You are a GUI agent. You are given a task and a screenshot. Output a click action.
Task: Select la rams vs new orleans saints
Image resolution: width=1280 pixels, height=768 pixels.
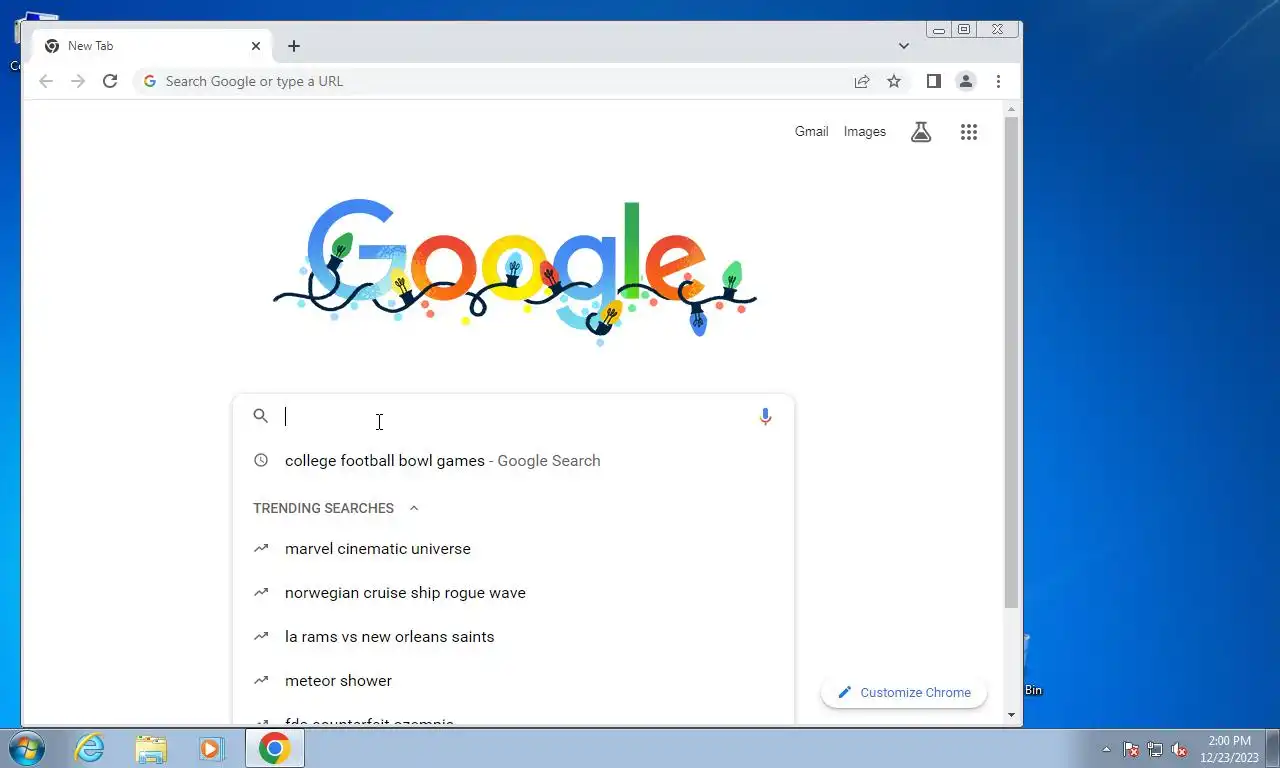click(513, 636)
